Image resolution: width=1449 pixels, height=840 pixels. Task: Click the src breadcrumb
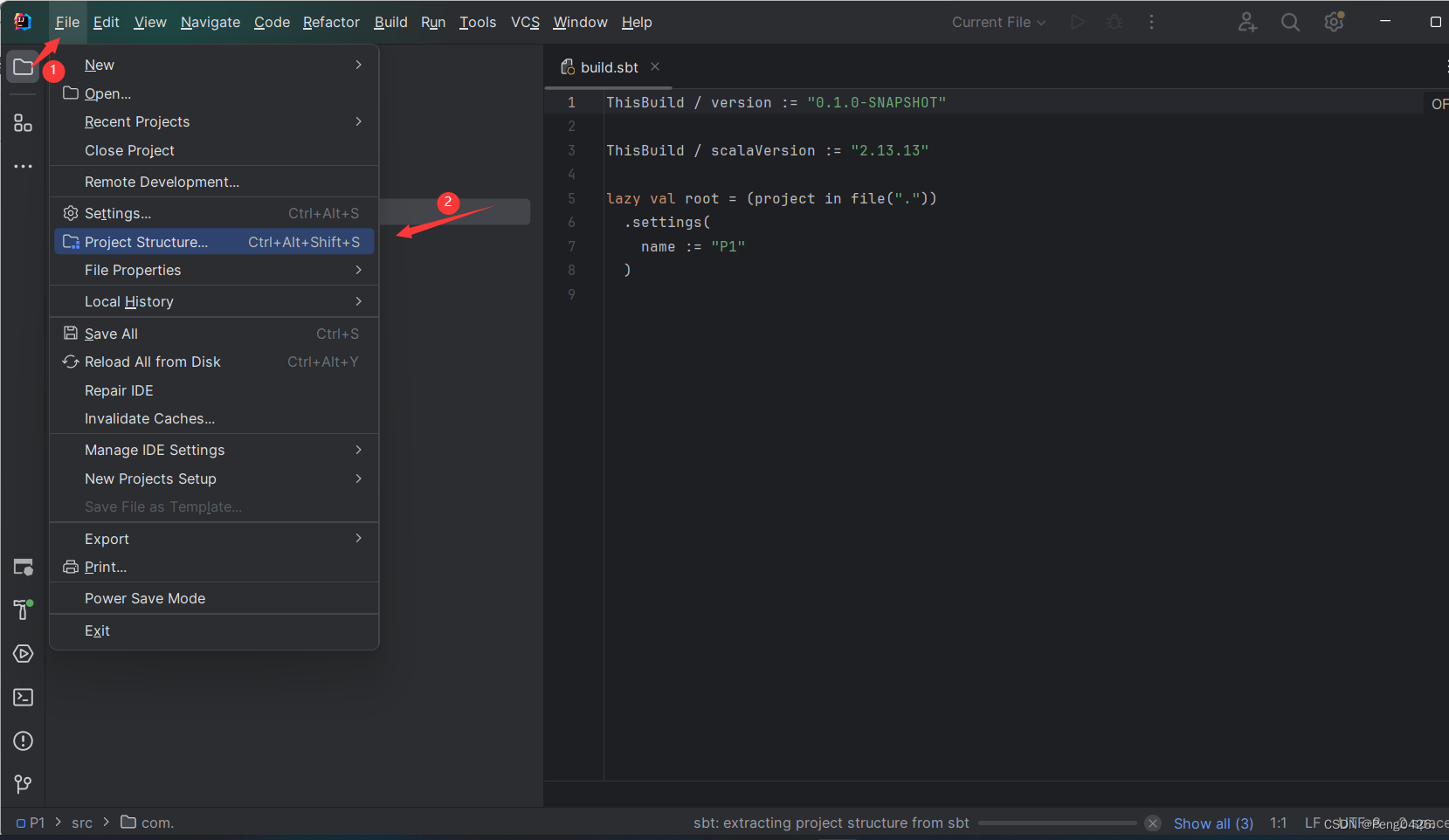[x=82, y=823]
